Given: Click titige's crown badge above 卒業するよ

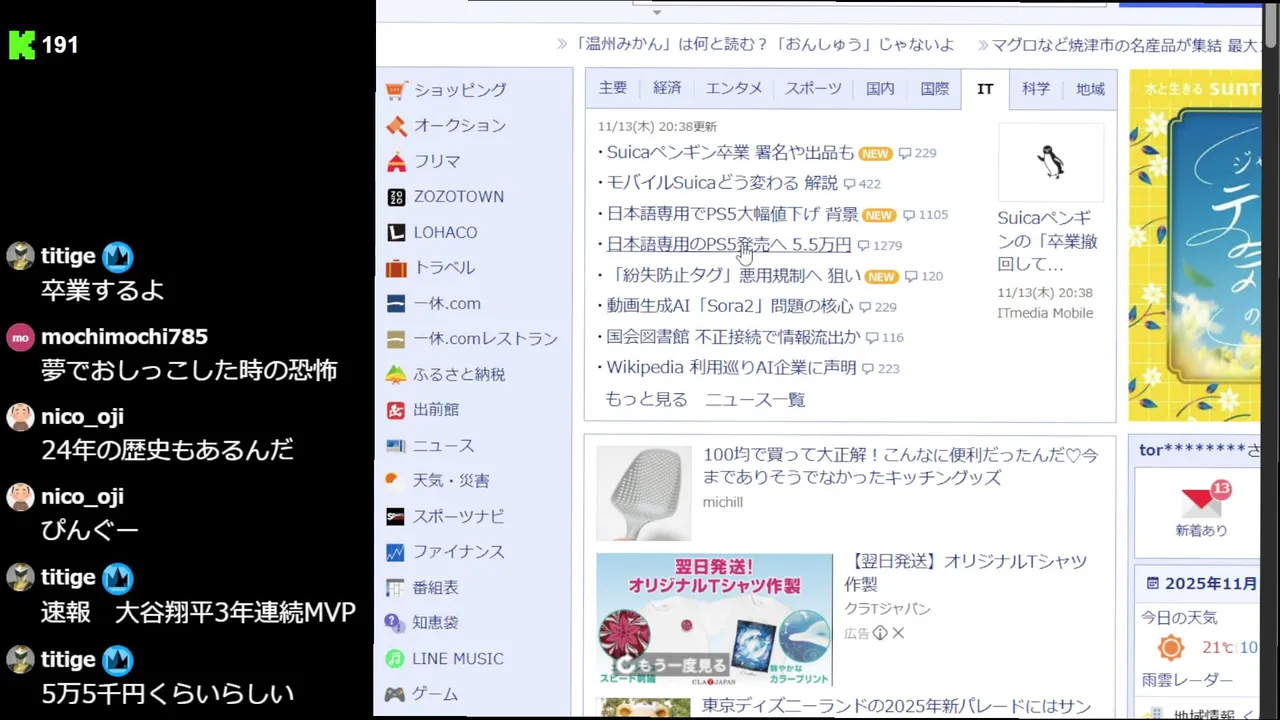Looking at the screenshot, I should pos(118,257).
